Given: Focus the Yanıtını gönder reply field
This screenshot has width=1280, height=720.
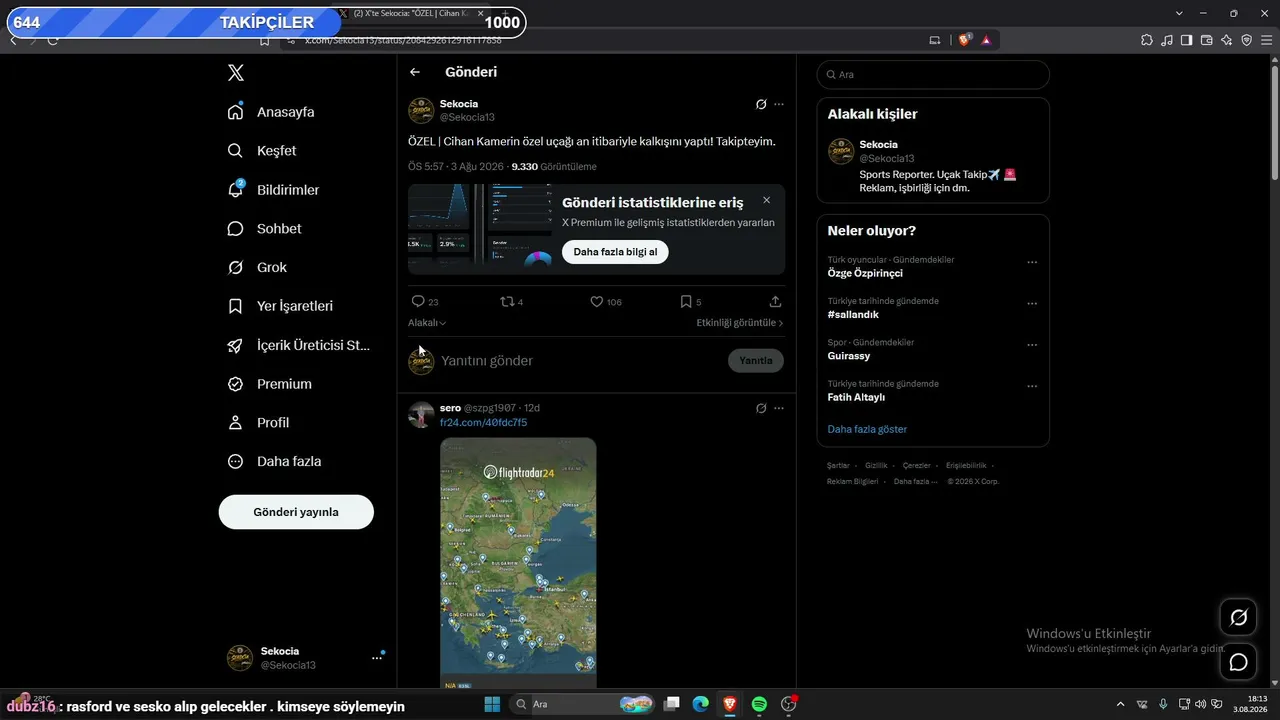Looking at the screenshot, I should pyautogui.click(x=580, y=361).
